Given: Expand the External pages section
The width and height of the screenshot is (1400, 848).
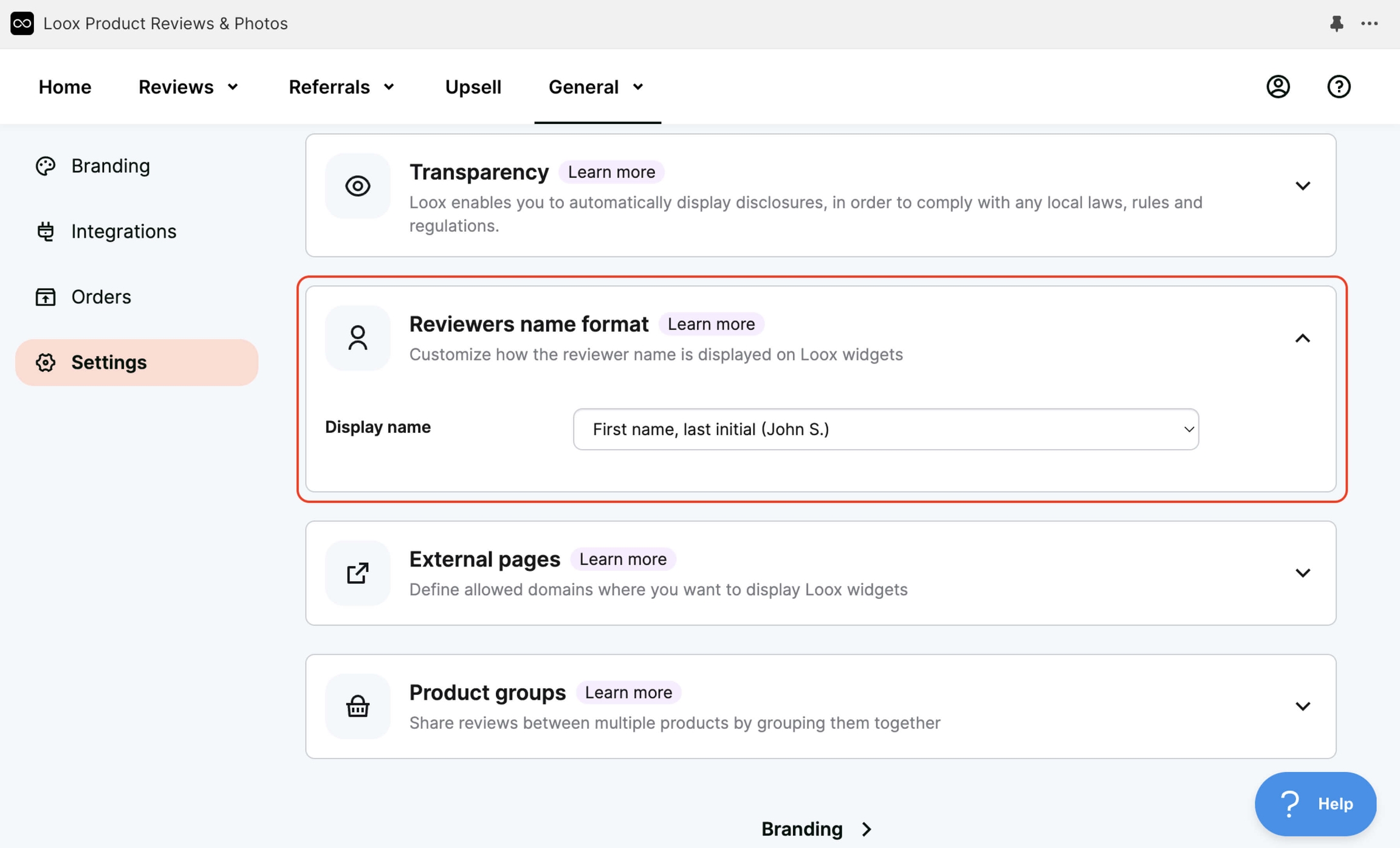Looking at the screenshot, I should 1303,572.
